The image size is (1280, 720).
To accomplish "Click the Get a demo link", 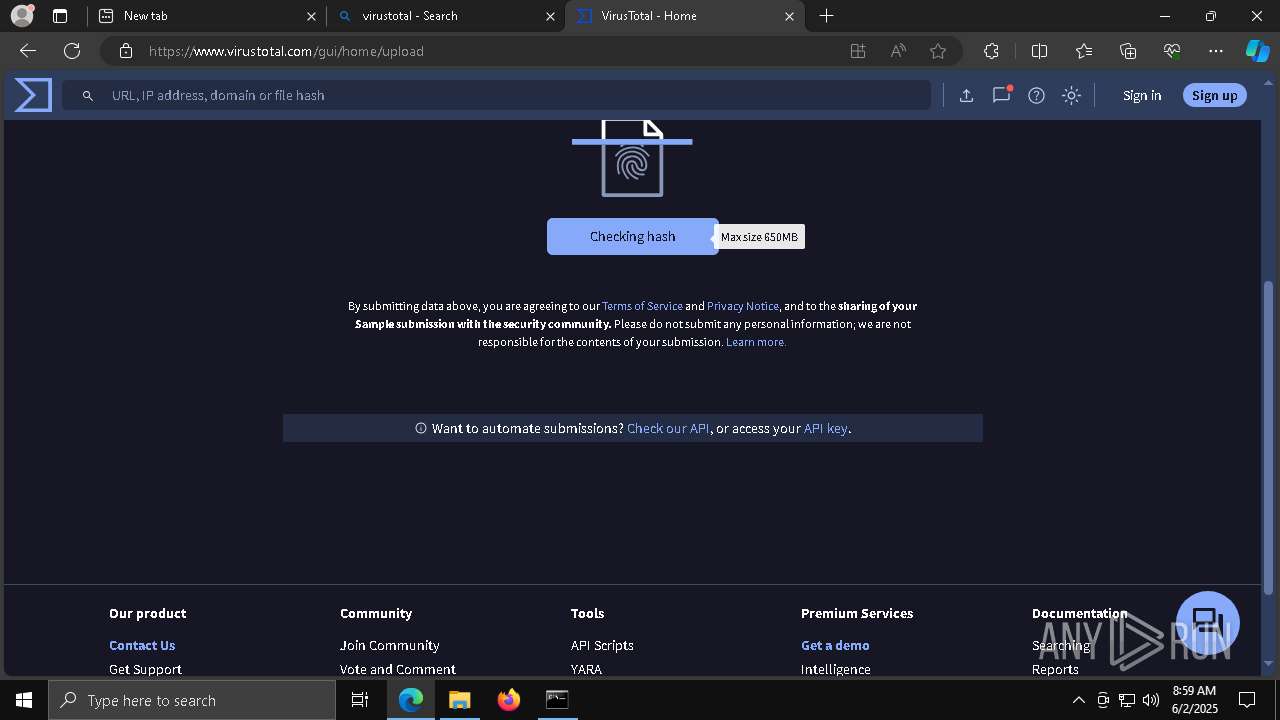I will [x=835, y=645].
